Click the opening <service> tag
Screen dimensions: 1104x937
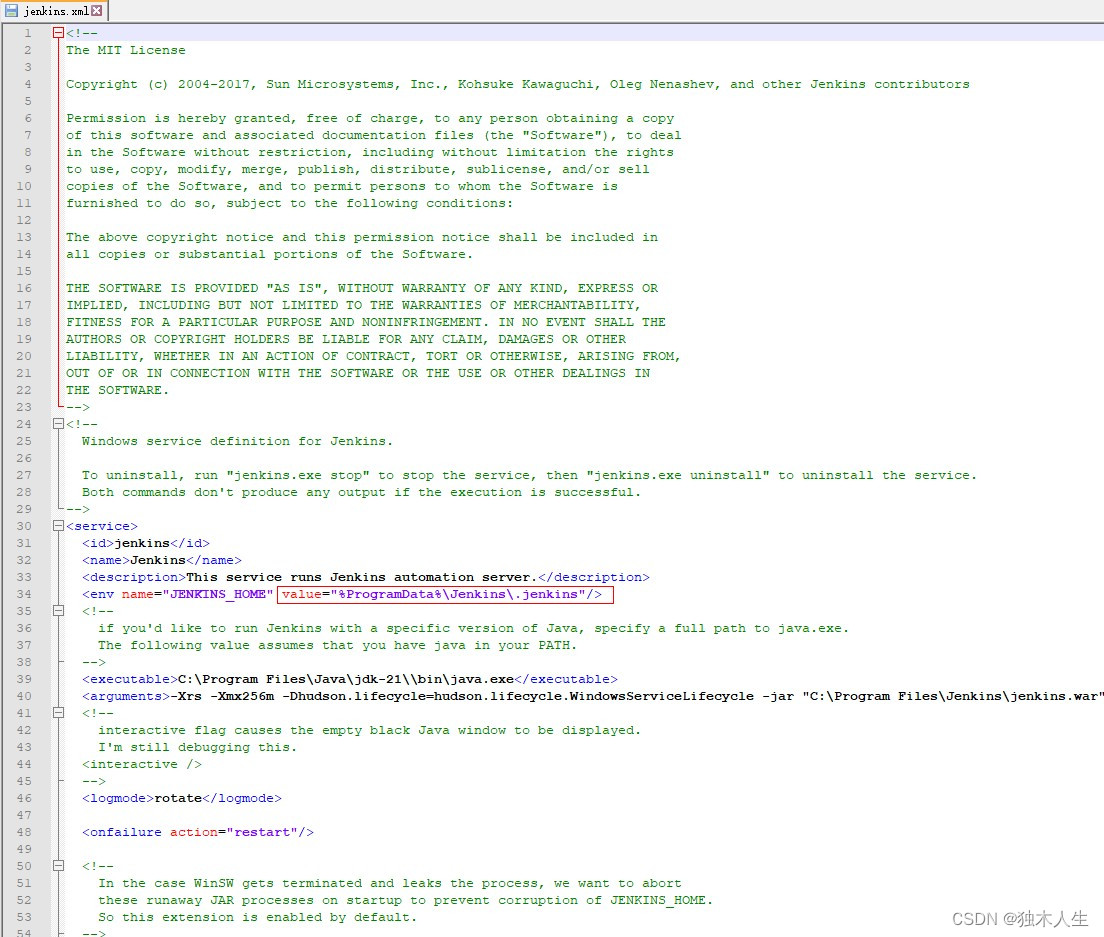[102, 526]
